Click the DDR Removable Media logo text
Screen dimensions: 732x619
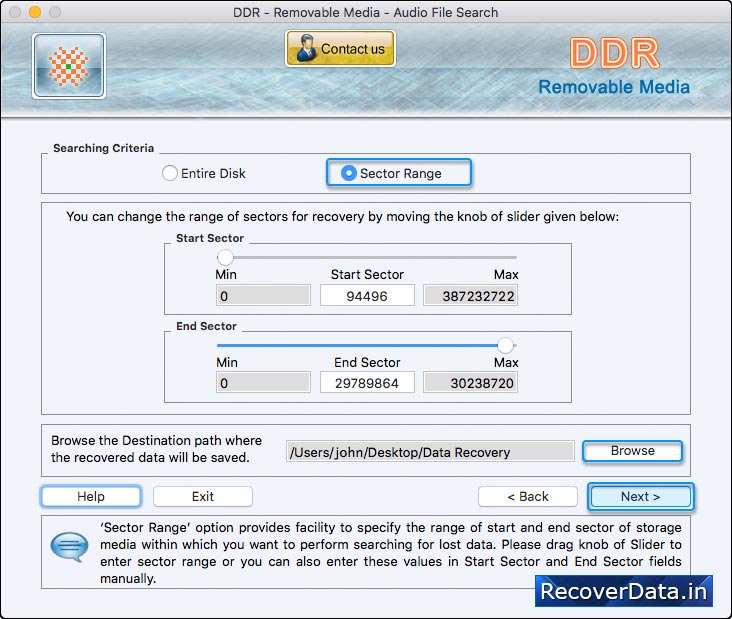614,68
